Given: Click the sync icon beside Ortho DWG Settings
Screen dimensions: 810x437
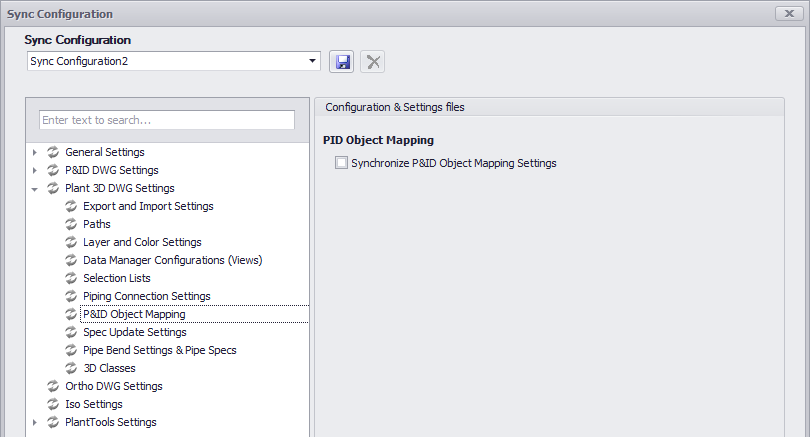Looking at the screenshot, I should 53,386.
